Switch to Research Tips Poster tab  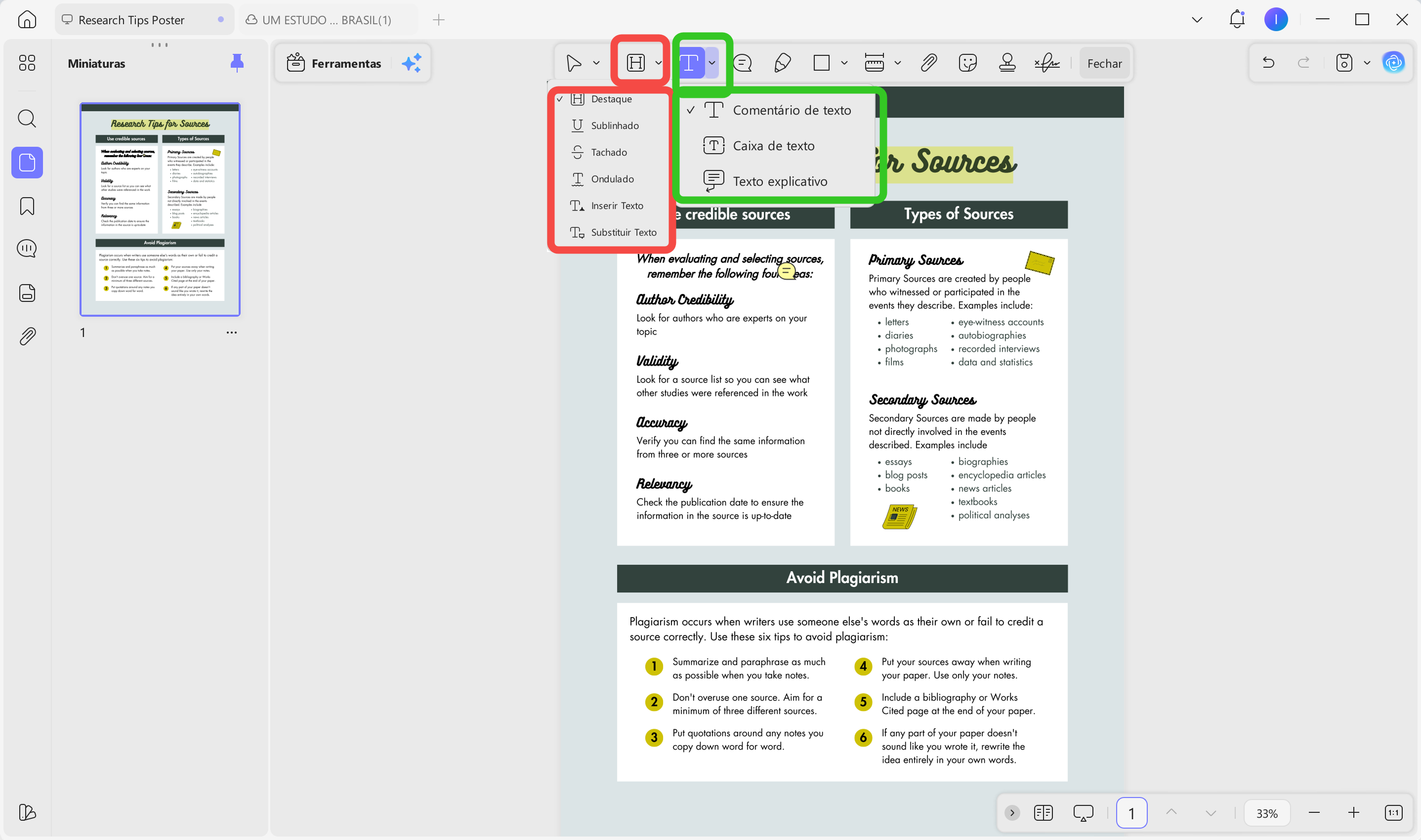click(x=144, y=20)
